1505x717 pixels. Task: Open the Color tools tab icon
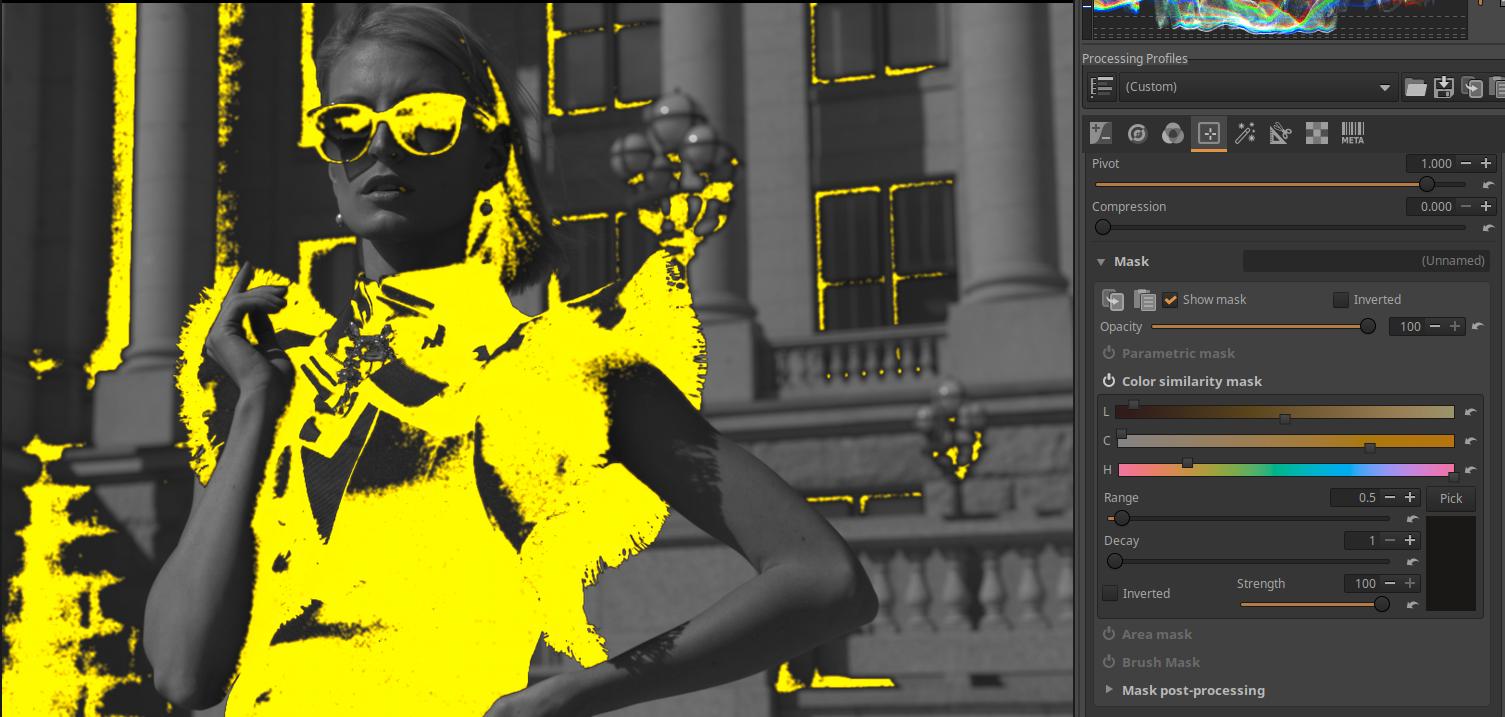pyautogui.click(x=1173, y=133)
